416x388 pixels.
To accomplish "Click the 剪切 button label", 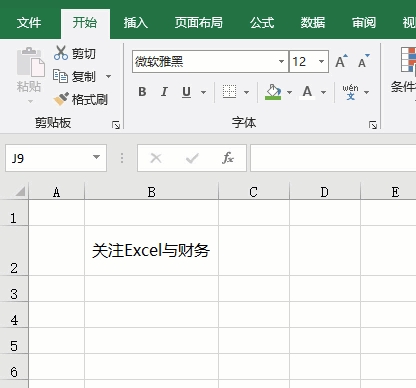I will coord(84,53).
